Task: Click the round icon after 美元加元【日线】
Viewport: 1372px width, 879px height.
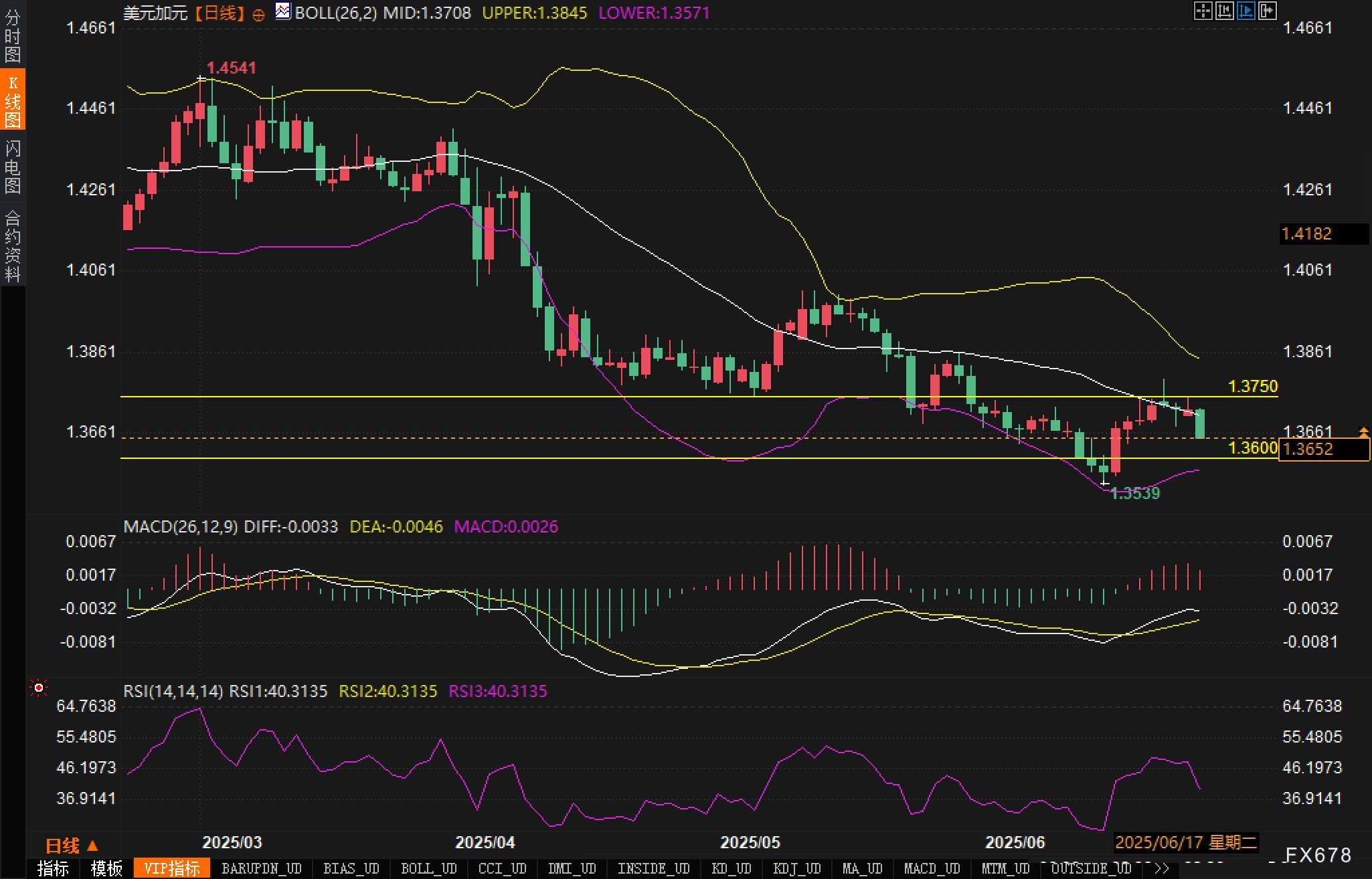Action: pyautogui.click(x=258, y=15)
